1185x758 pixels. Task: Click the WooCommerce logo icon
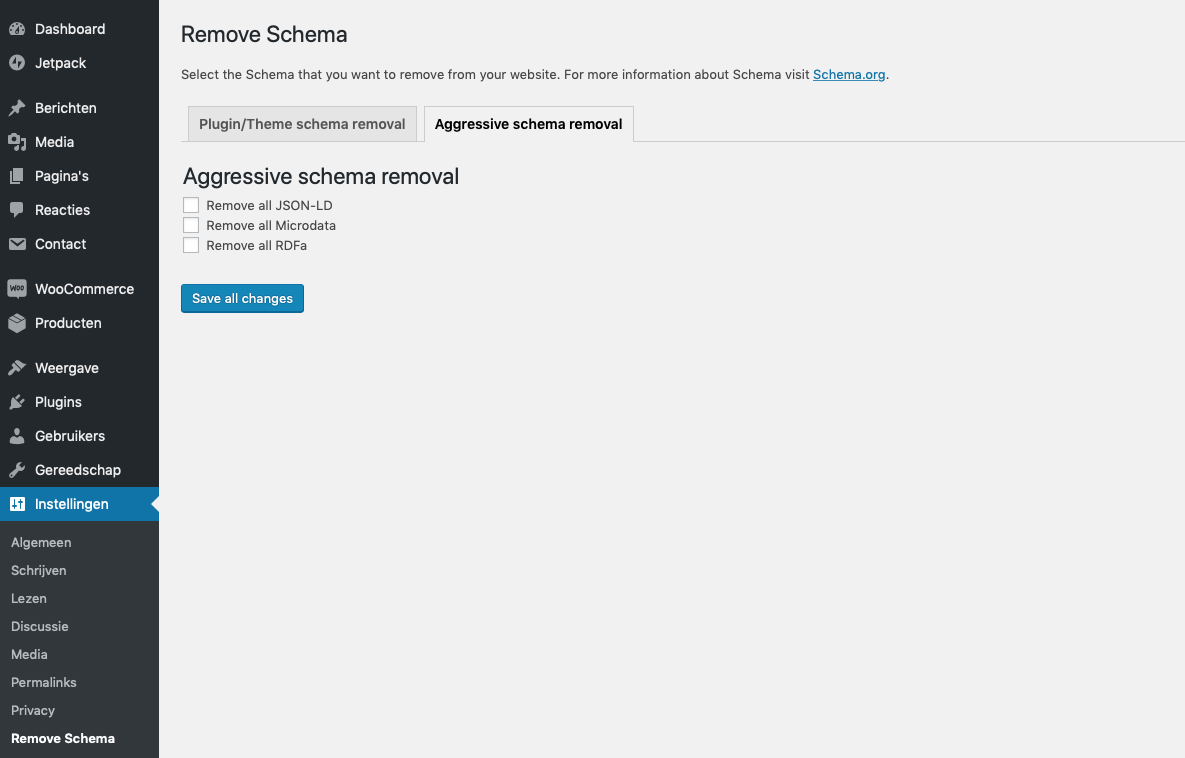17,289
